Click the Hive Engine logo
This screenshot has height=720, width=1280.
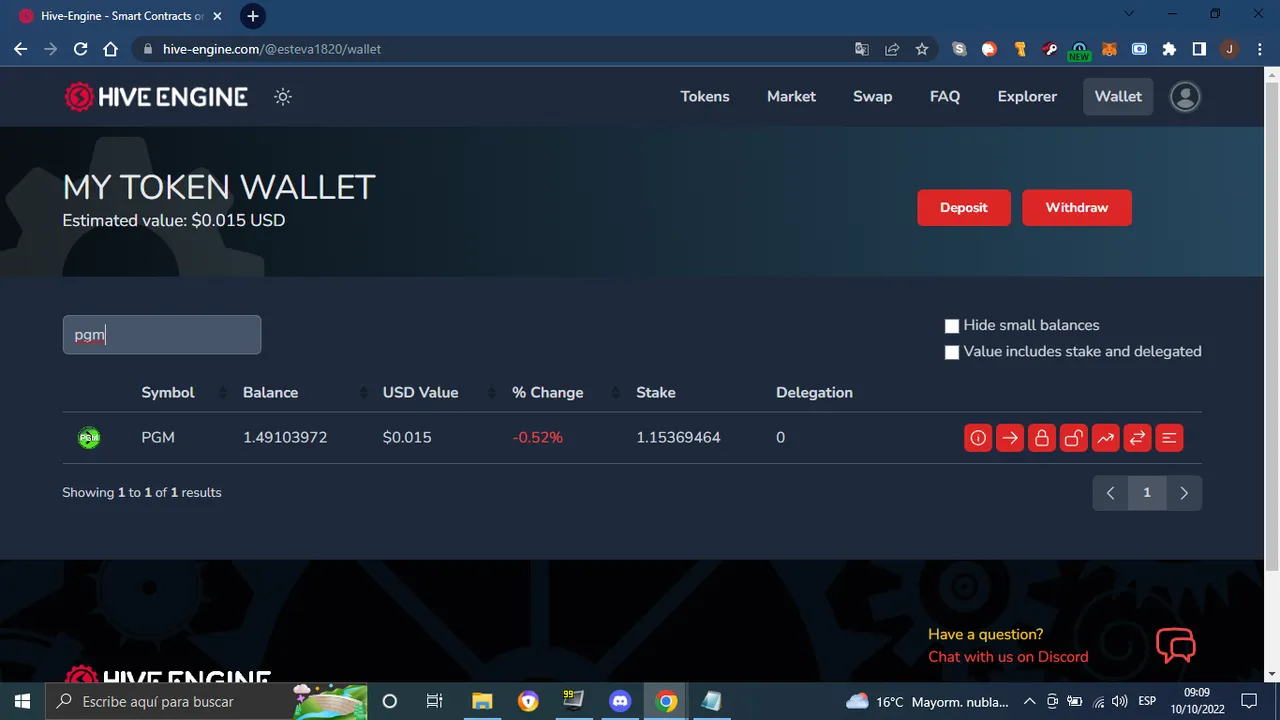click(156, 97)
